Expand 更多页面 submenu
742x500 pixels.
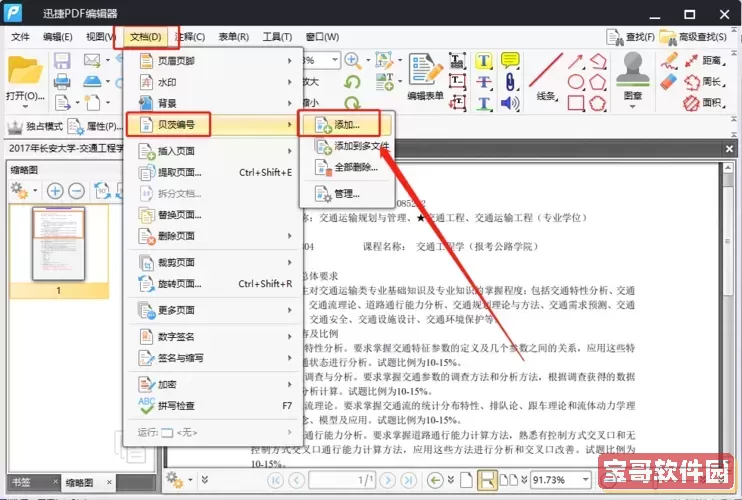click(214, 310)
